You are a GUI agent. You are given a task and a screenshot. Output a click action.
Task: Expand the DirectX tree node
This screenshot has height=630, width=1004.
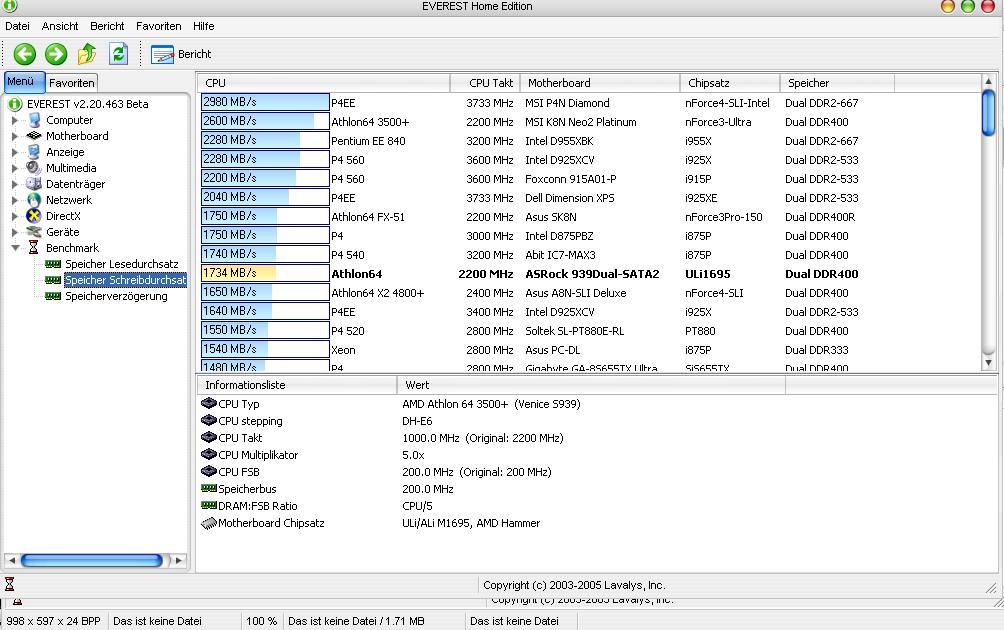click(15, 216)
